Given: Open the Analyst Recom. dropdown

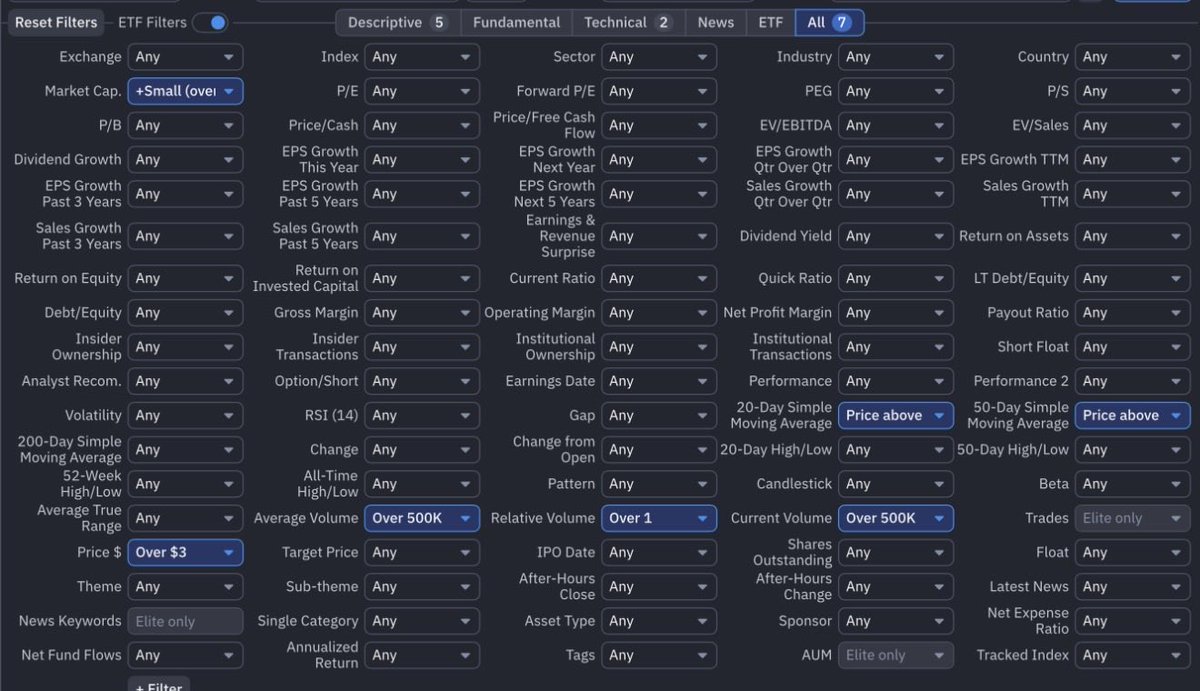Looking at the screenshot, I should coord(185,381).
